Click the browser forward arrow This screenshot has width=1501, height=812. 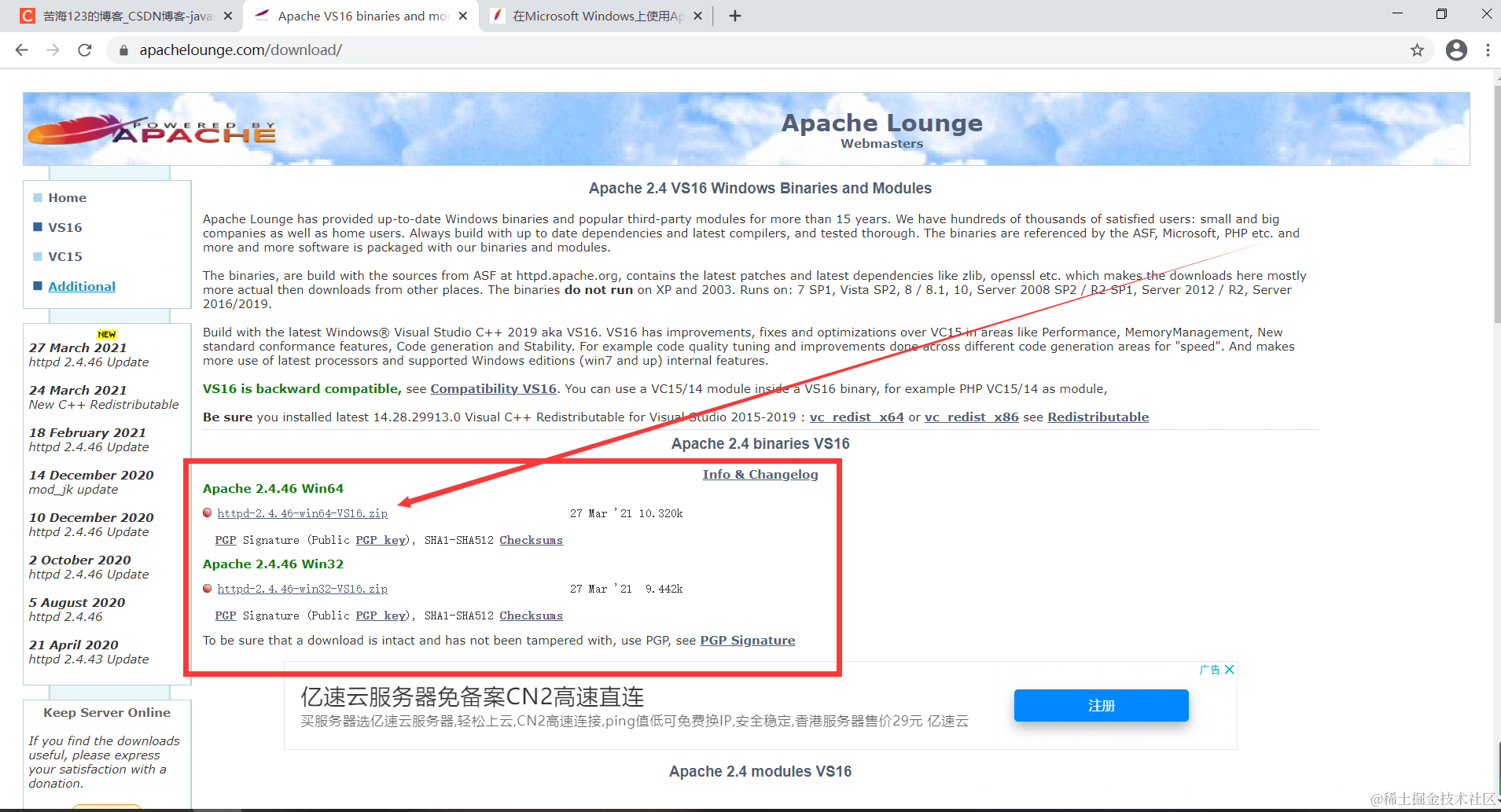pyautogui.click(x=53, y=50)
